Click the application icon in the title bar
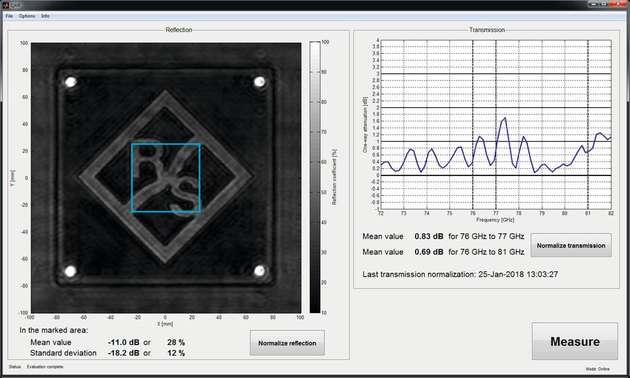 6,4
